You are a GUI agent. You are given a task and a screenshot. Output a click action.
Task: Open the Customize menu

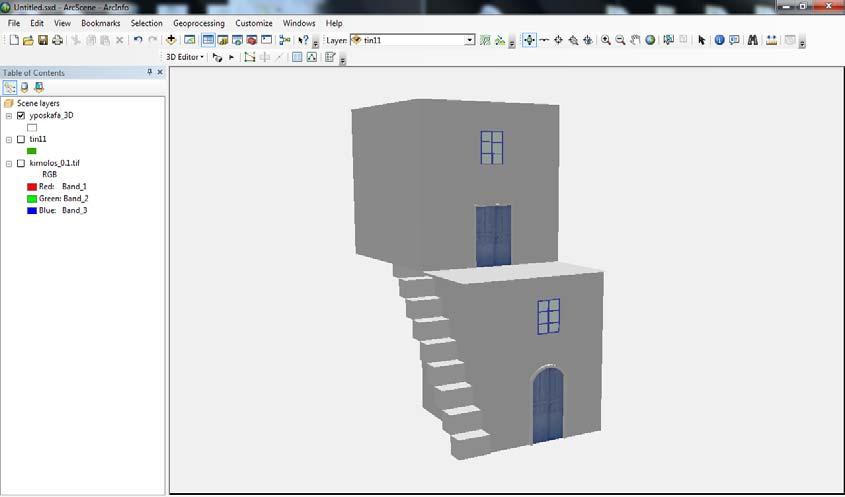[254, 23]
